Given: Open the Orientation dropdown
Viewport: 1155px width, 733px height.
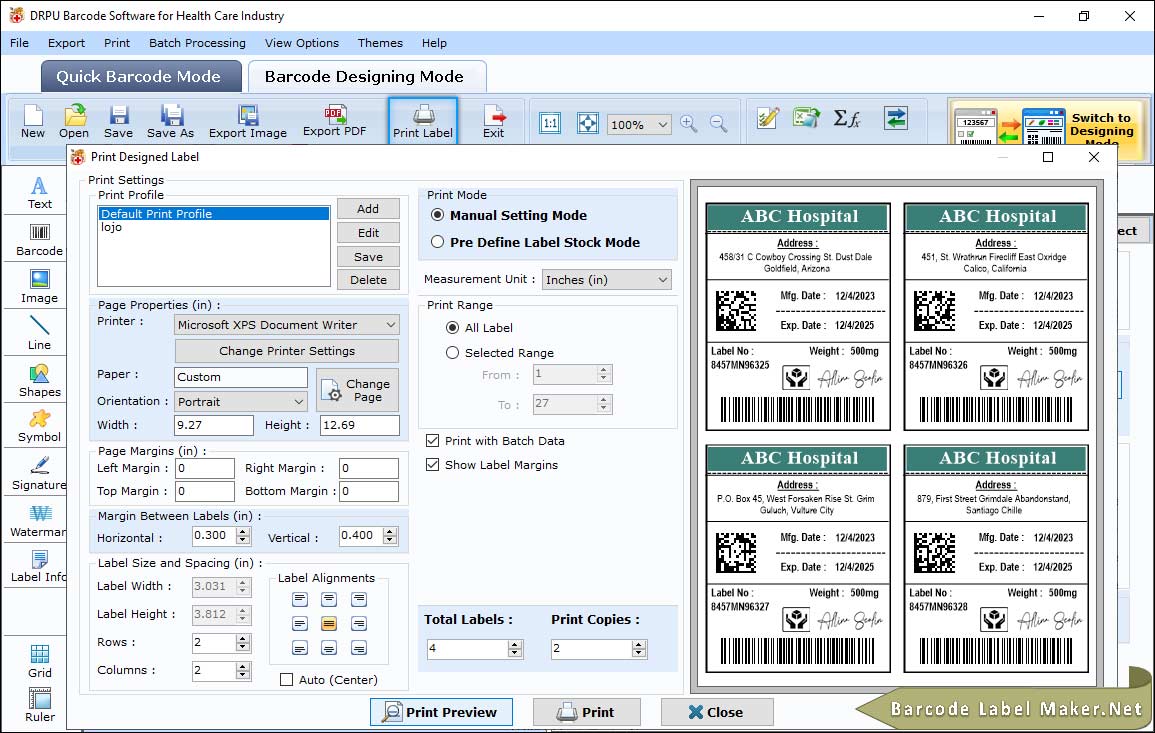Looking at the screenshot, I should click(241, 401).
